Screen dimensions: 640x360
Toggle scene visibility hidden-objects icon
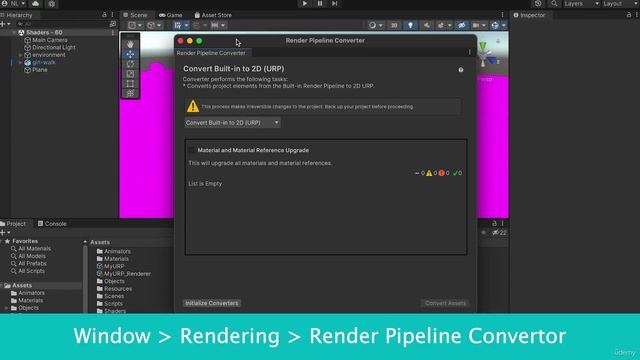(462, 25)
